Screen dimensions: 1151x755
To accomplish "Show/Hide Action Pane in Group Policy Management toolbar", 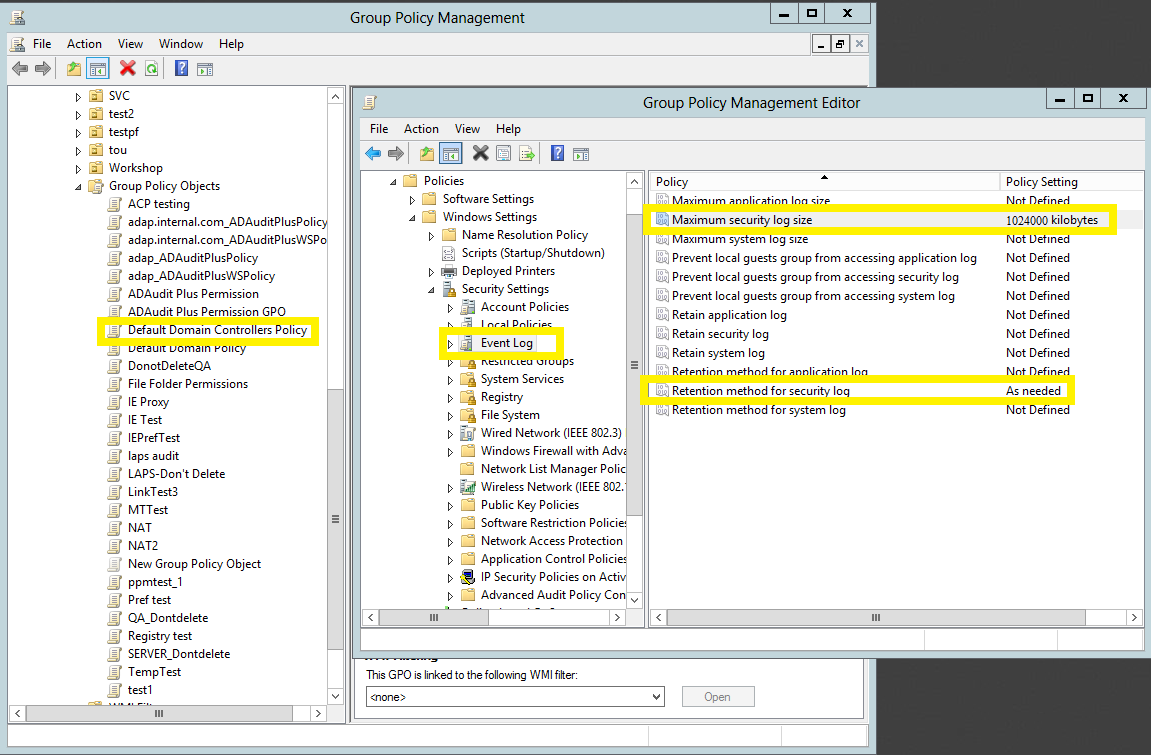I will [205, 68].
